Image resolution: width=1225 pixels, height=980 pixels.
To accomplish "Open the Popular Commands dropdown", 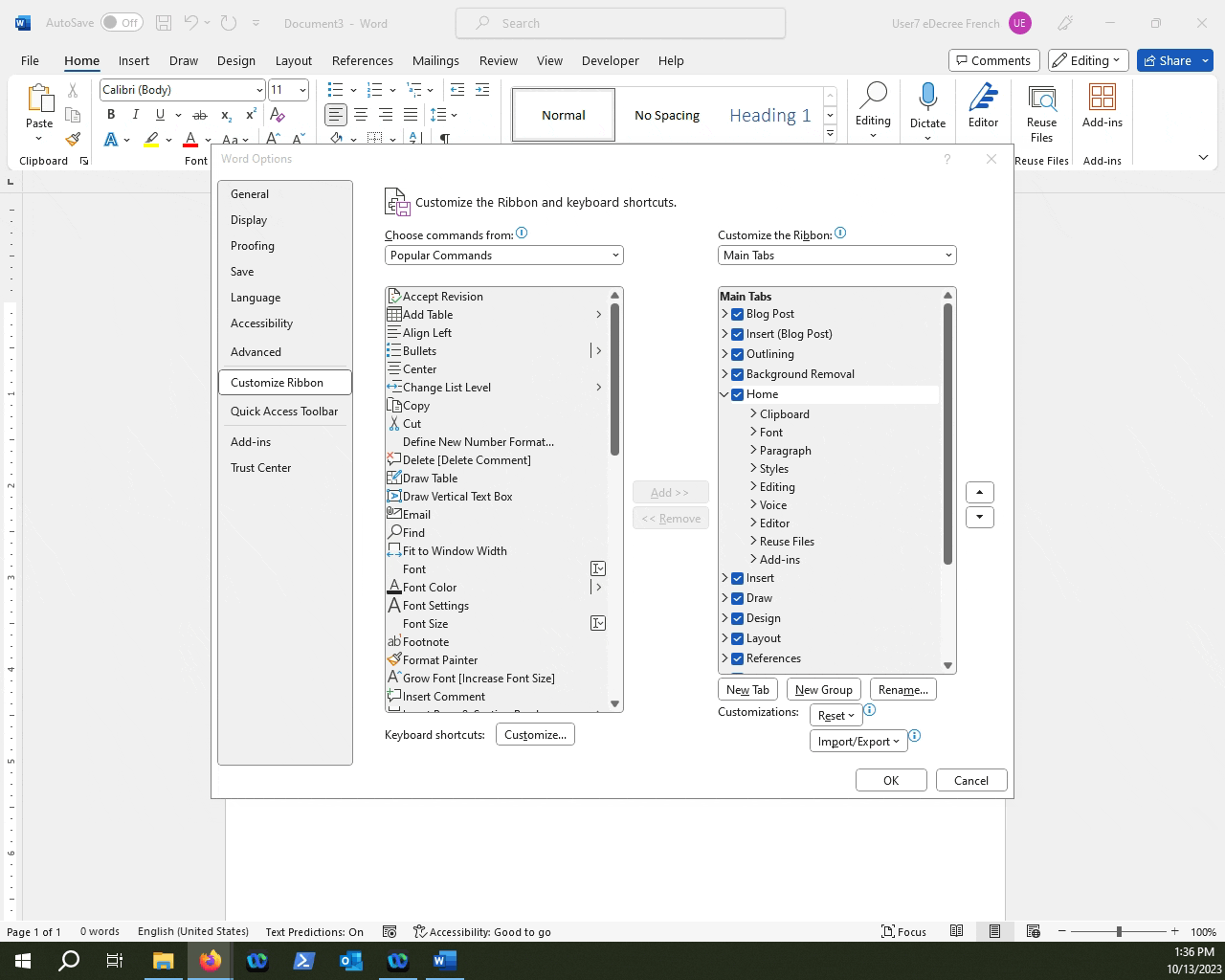I will (503, 255).
